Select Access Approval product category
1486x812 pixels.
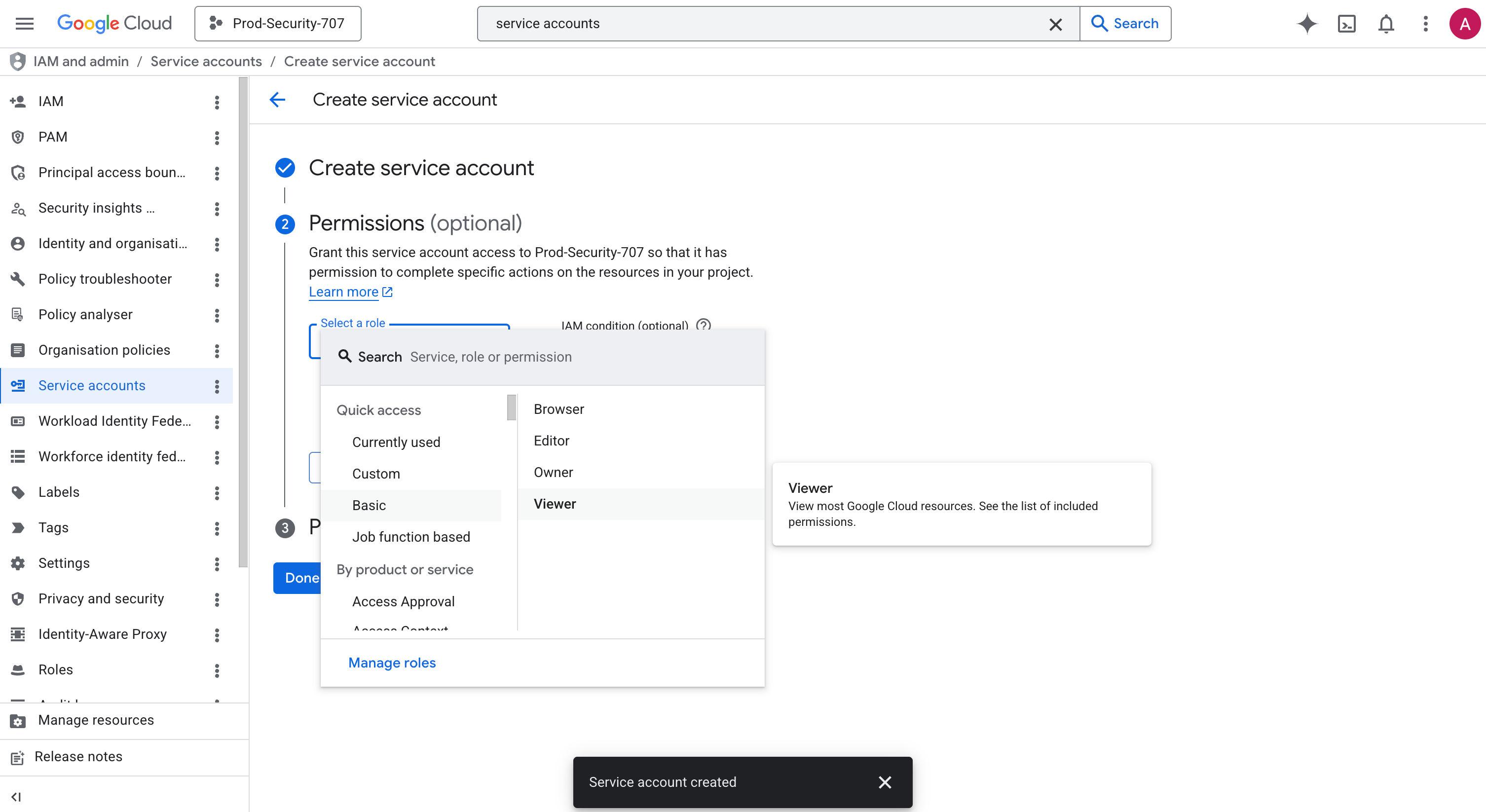pos(411,602)
